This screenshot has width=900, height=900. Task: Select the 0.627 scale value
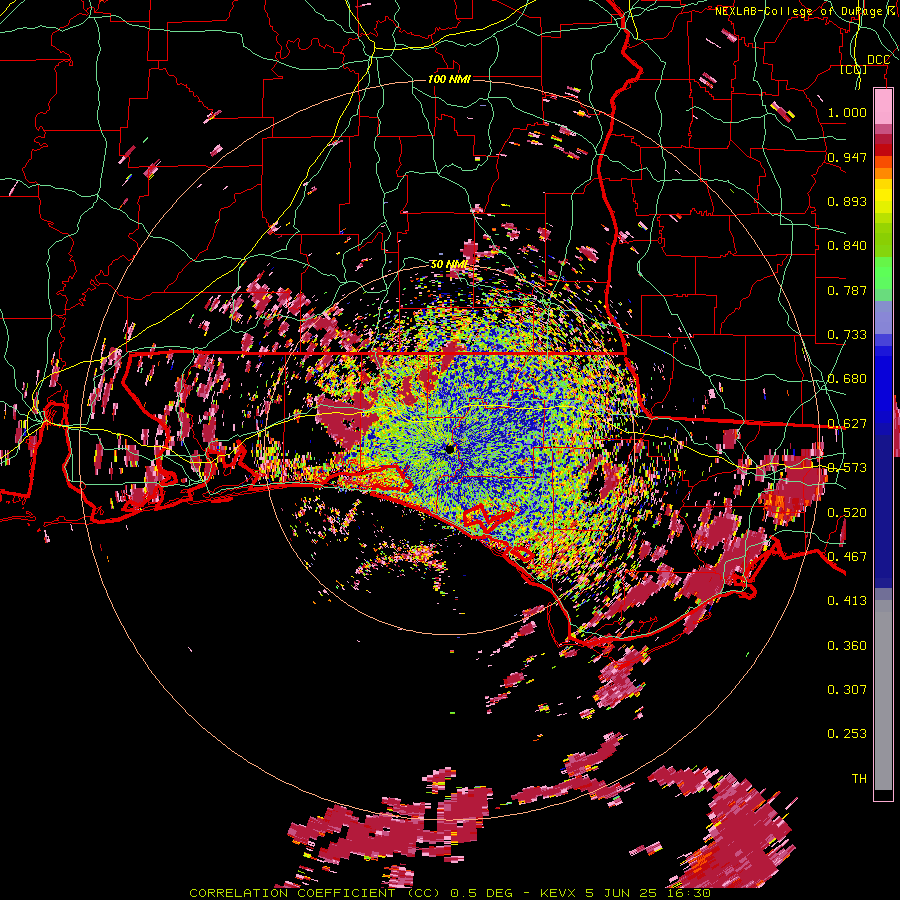point(847,424)
